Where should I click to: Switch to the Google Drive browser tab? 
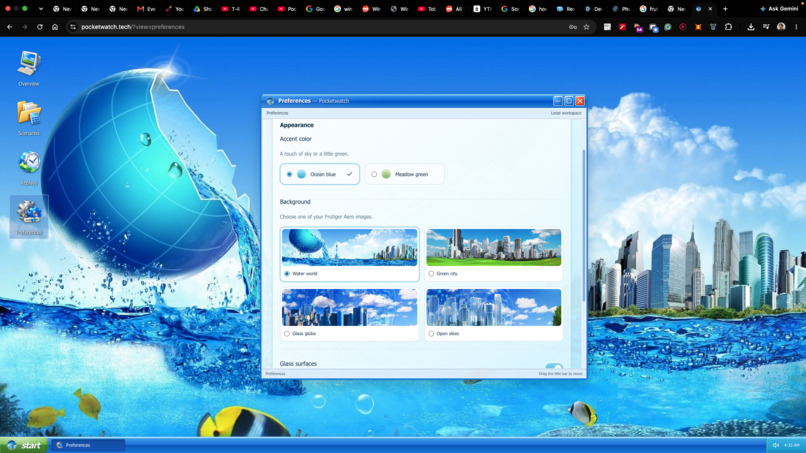202,9
